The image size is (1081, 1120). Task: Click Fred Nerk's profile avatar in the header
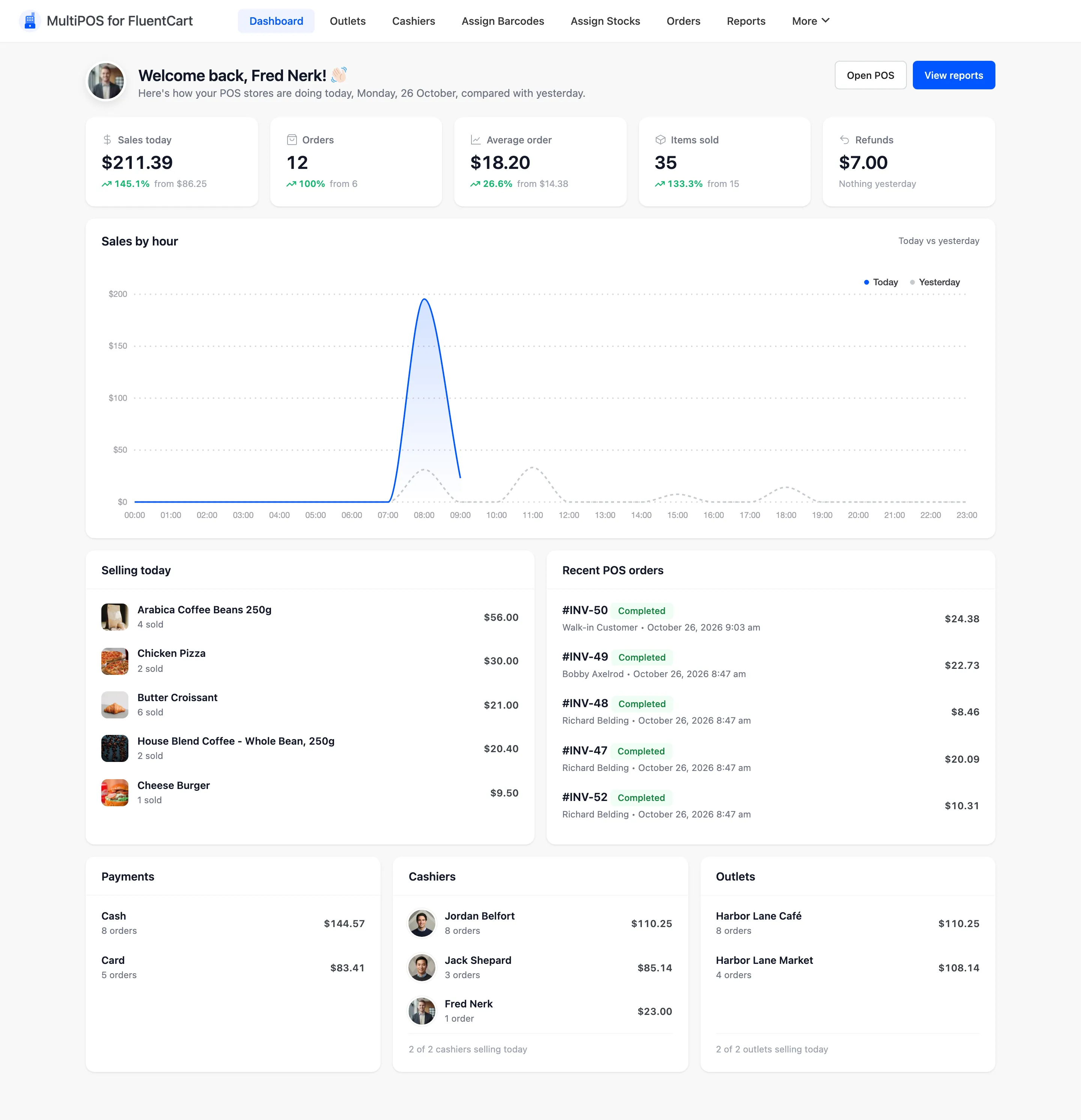tap(106, 81)
